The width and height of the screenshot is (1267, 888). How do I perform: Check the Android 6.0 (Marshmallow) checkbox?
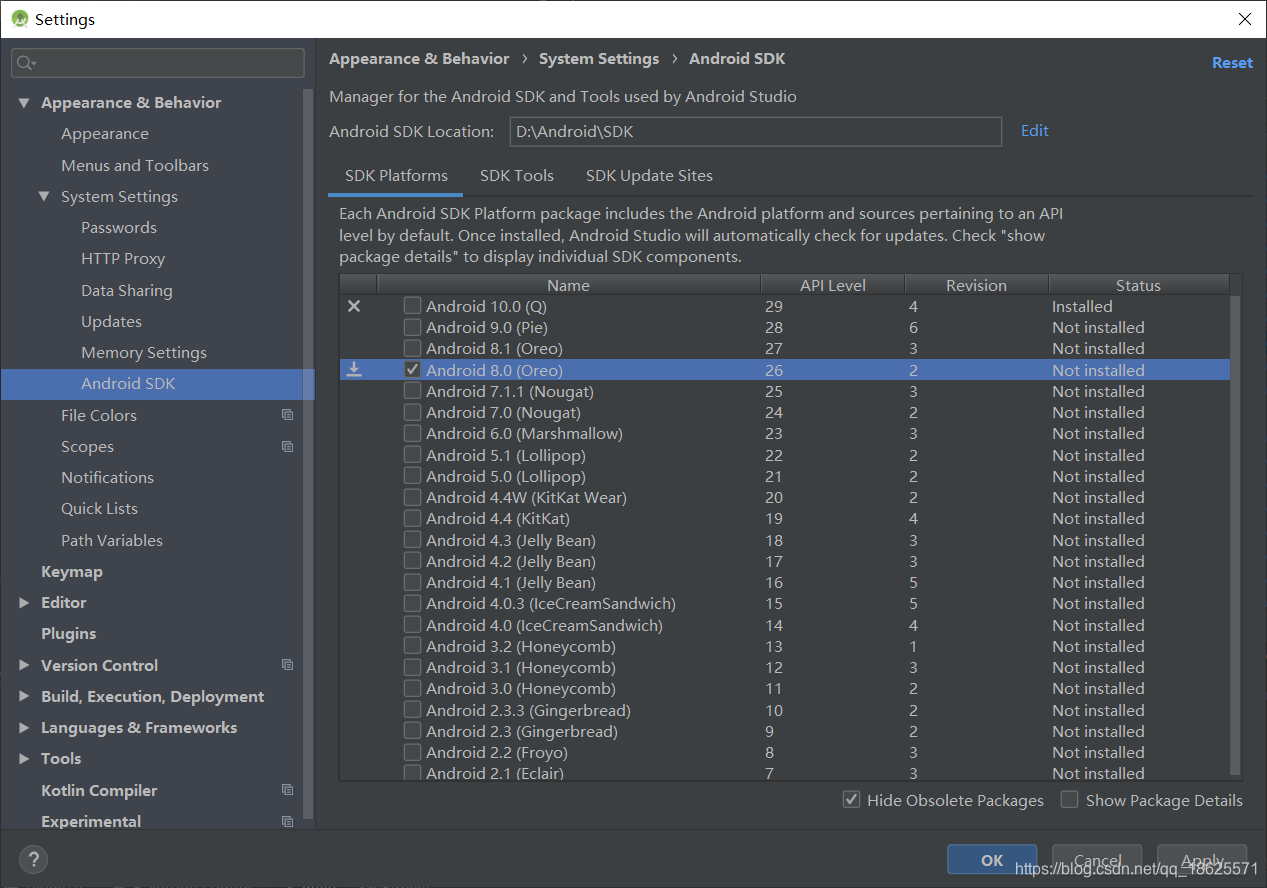[x=412, y=433]
